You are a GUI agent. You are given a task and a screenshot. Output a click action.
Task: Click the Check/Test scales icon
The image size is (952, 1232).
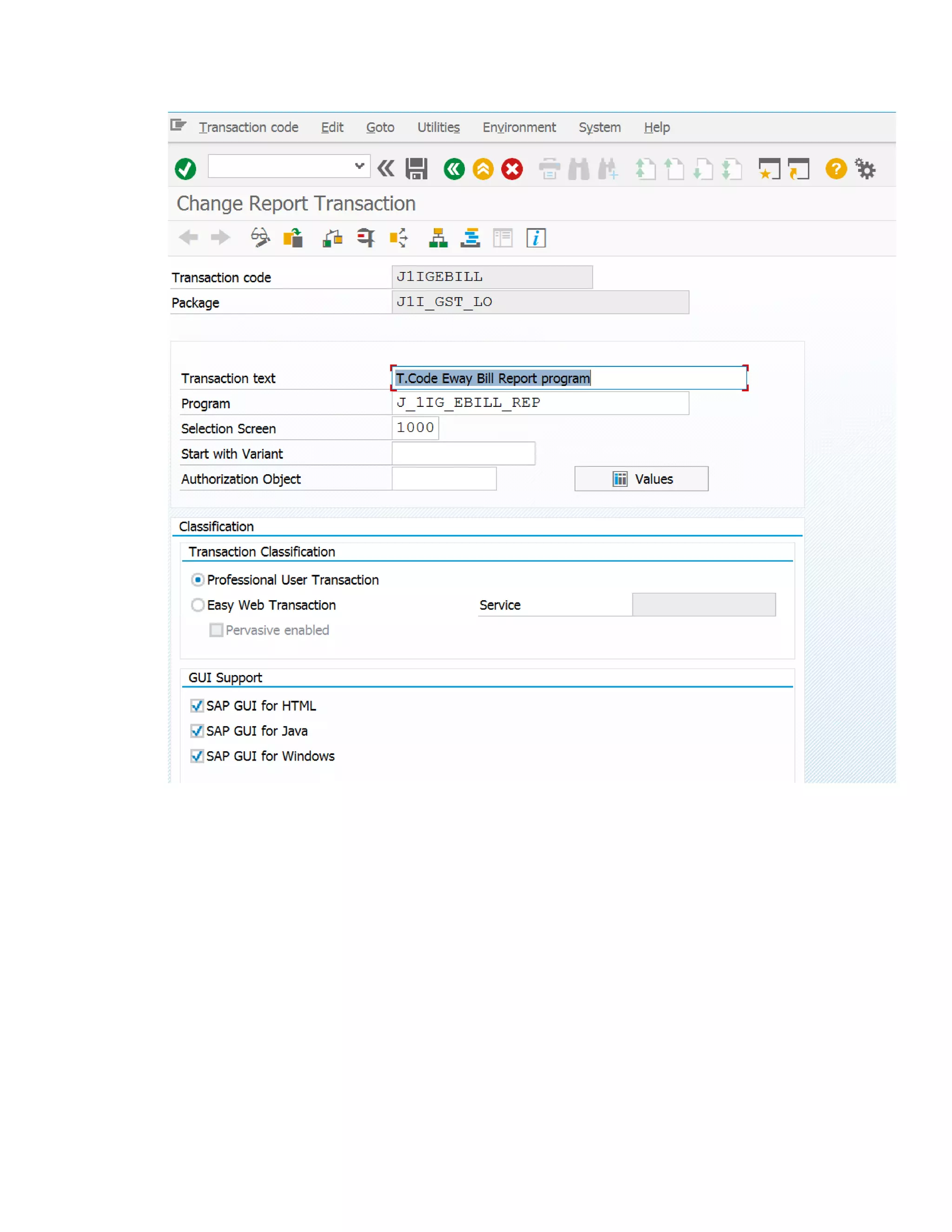tap(332, 238)
